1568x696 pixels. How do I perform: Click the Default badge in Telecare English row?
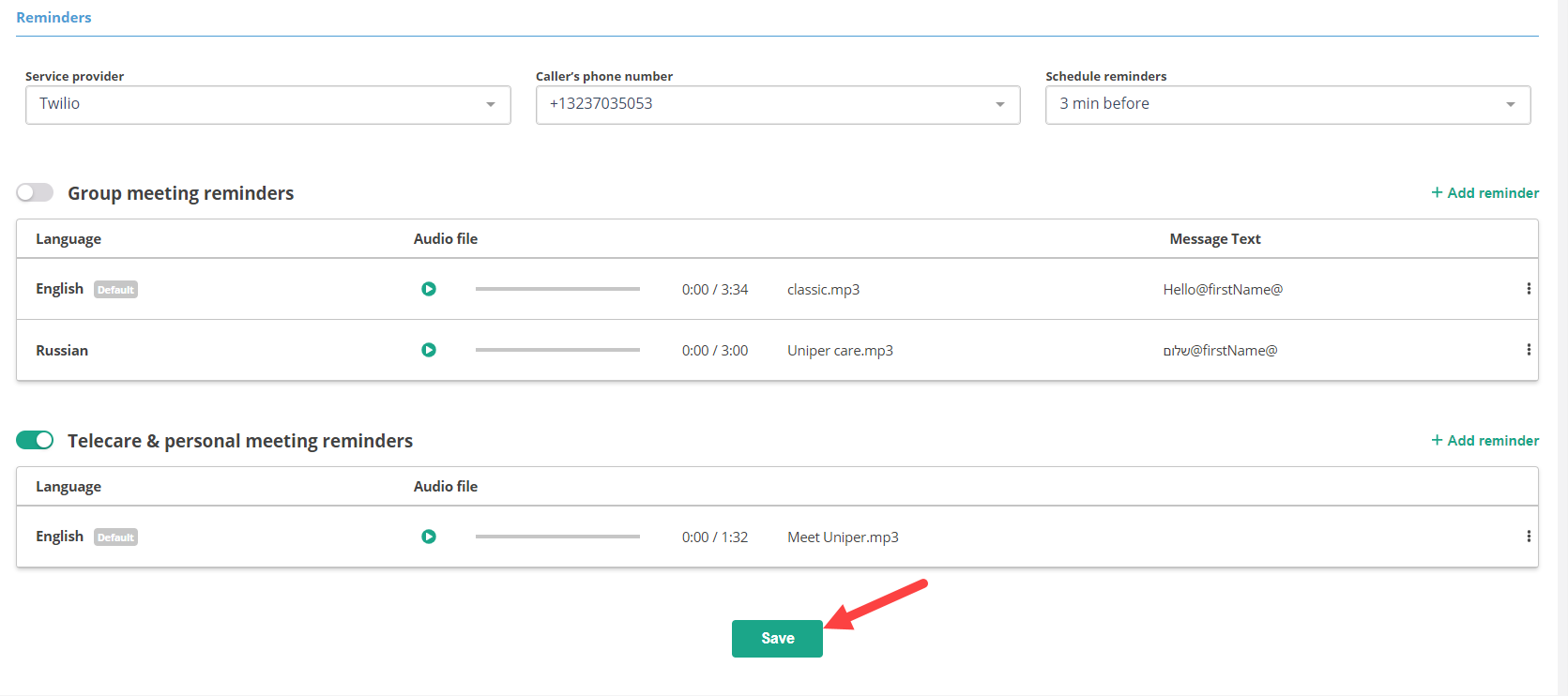115,537
